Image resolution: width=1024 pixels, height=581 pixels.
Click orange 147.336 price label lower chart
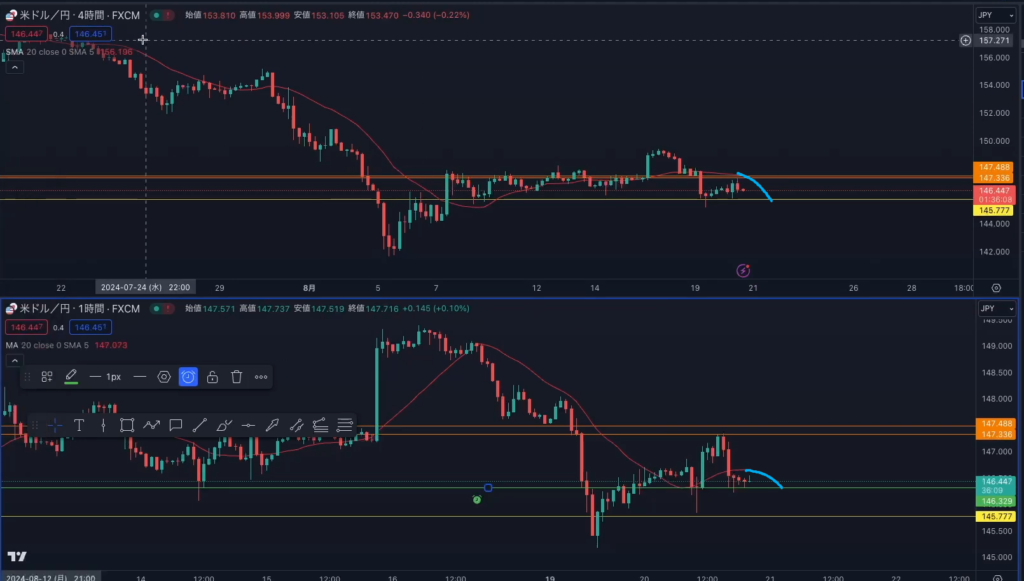pyautogui.click(x=996, y=434)
